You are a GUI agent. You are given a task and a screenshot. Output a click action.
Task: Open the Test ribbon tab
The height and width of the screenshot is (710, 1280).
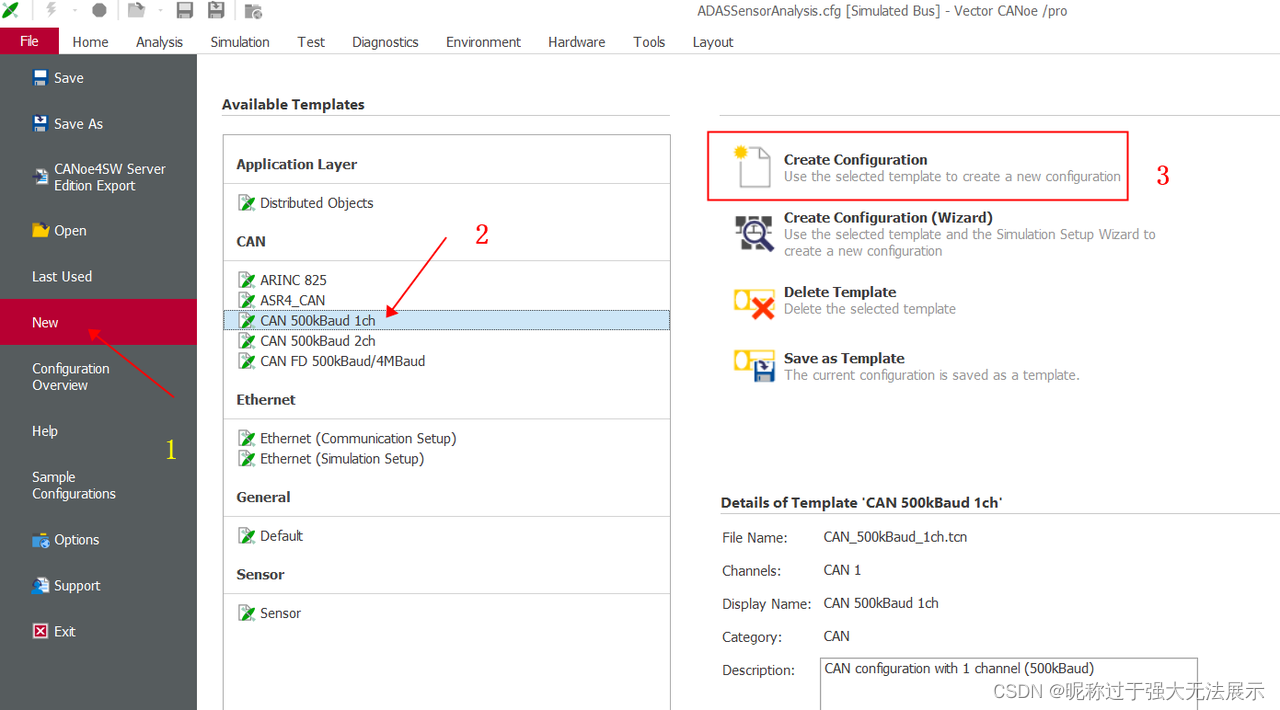[311, 42]
